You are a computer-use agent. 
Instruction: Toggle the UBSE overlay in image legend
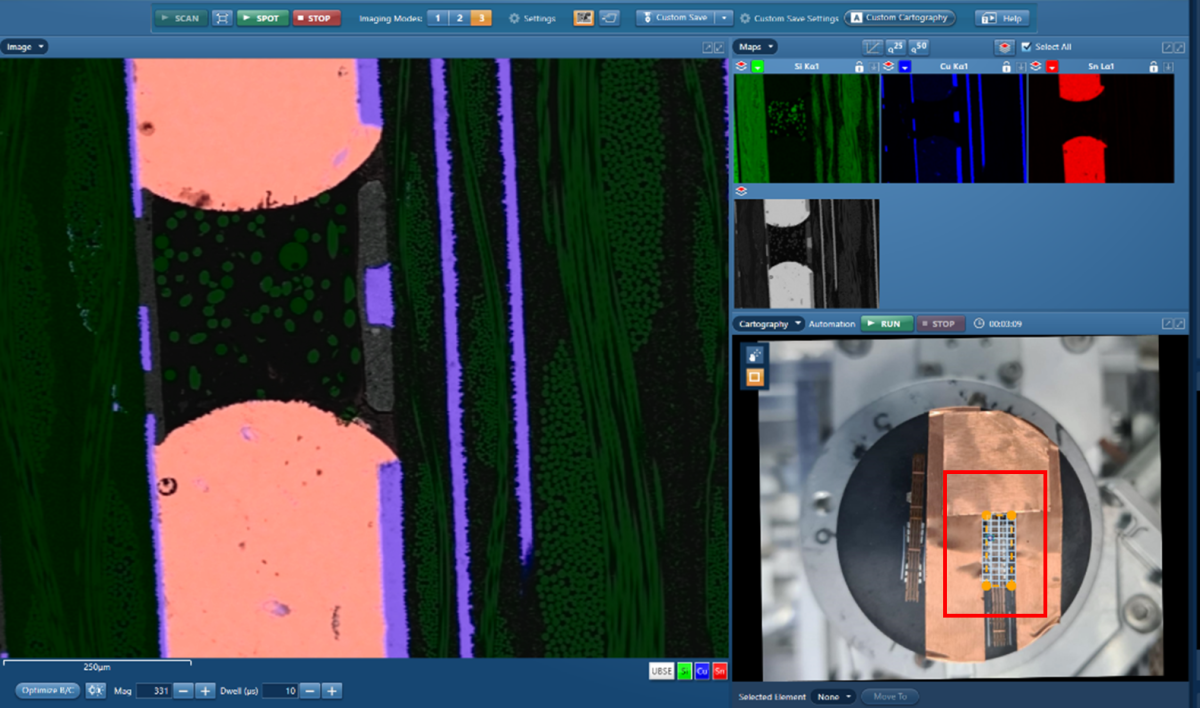click(x=662, y=671)
